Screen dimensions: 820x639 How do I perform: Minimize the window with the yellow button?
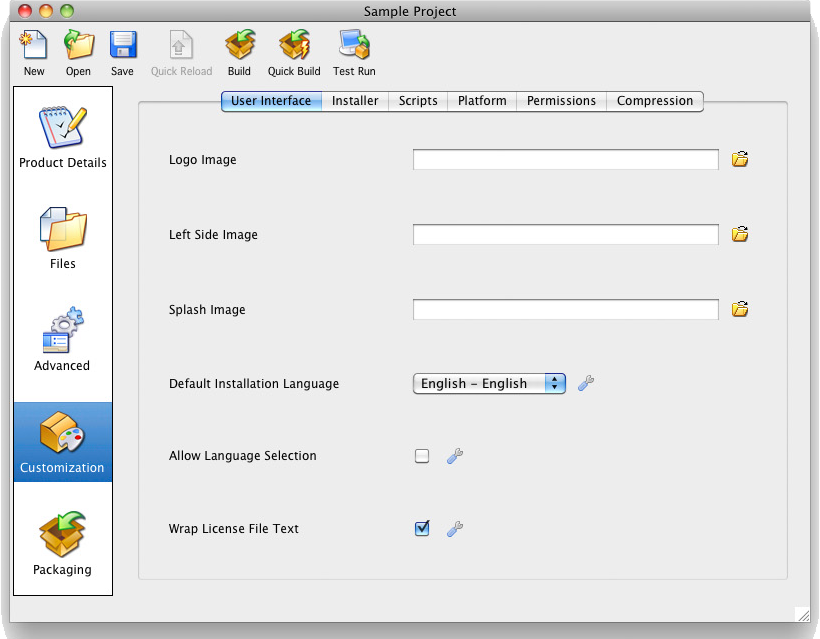pos(46,10)
